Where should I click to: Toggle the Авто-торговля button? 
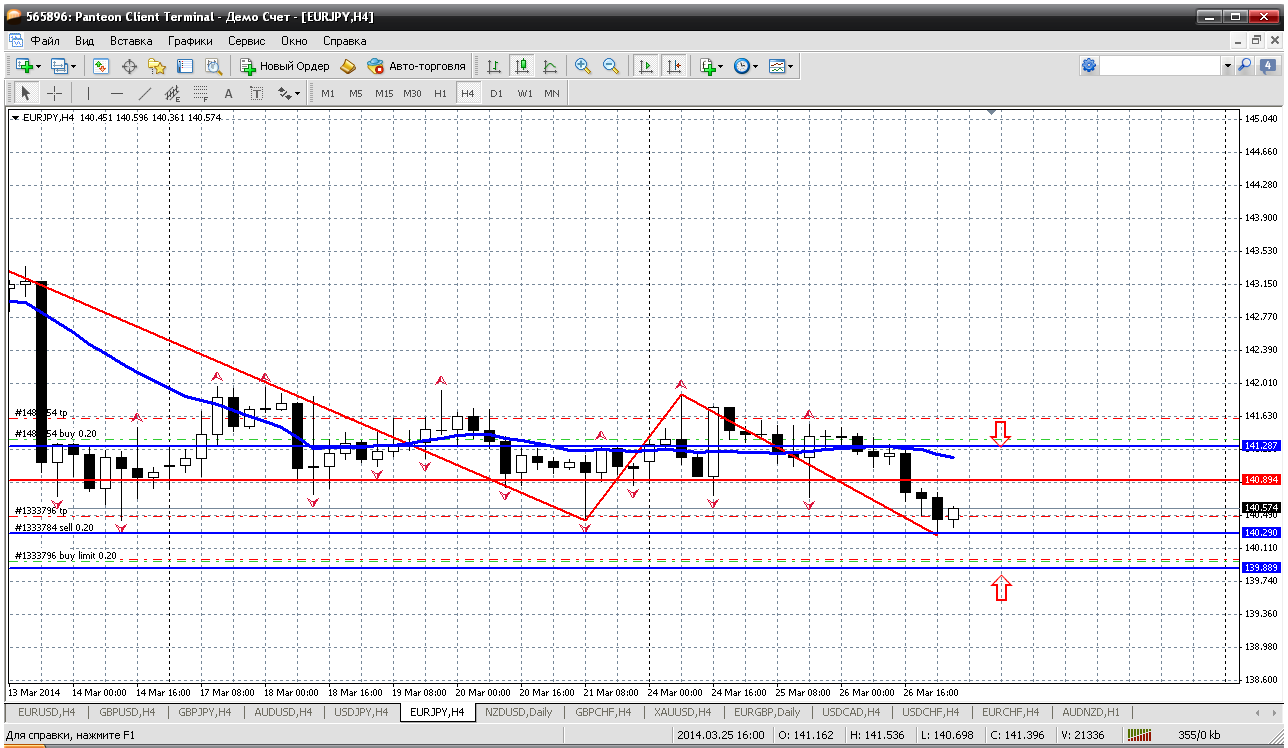416,66
